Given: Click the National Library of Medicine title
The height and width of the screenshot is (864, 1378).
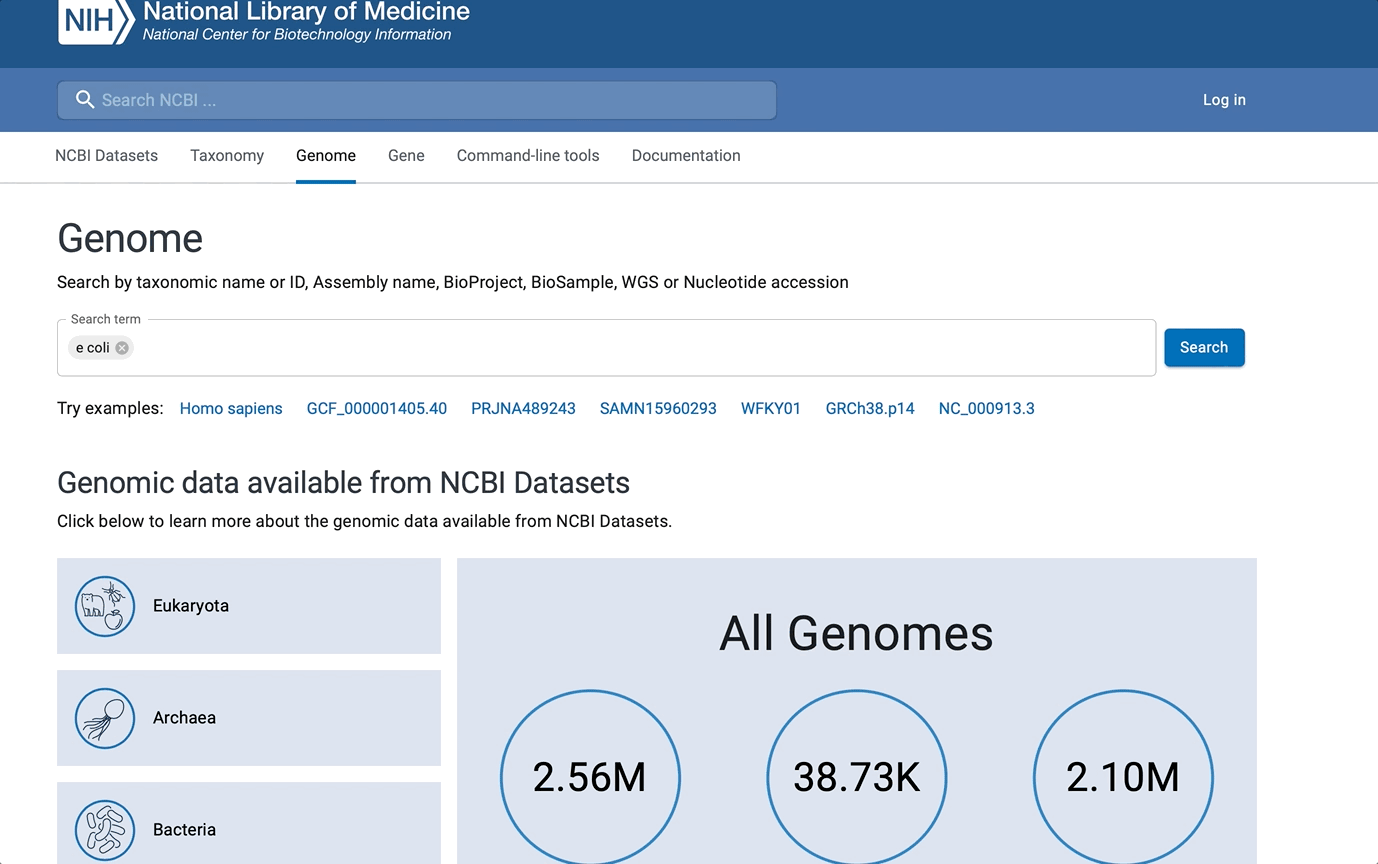Looking at the screenshot, I should click(x=306, y=12).
